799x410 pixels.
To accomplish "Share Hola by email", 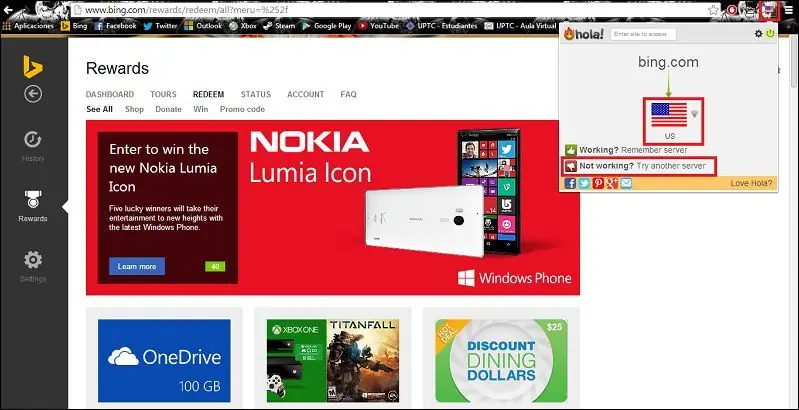I will (626, 183).
